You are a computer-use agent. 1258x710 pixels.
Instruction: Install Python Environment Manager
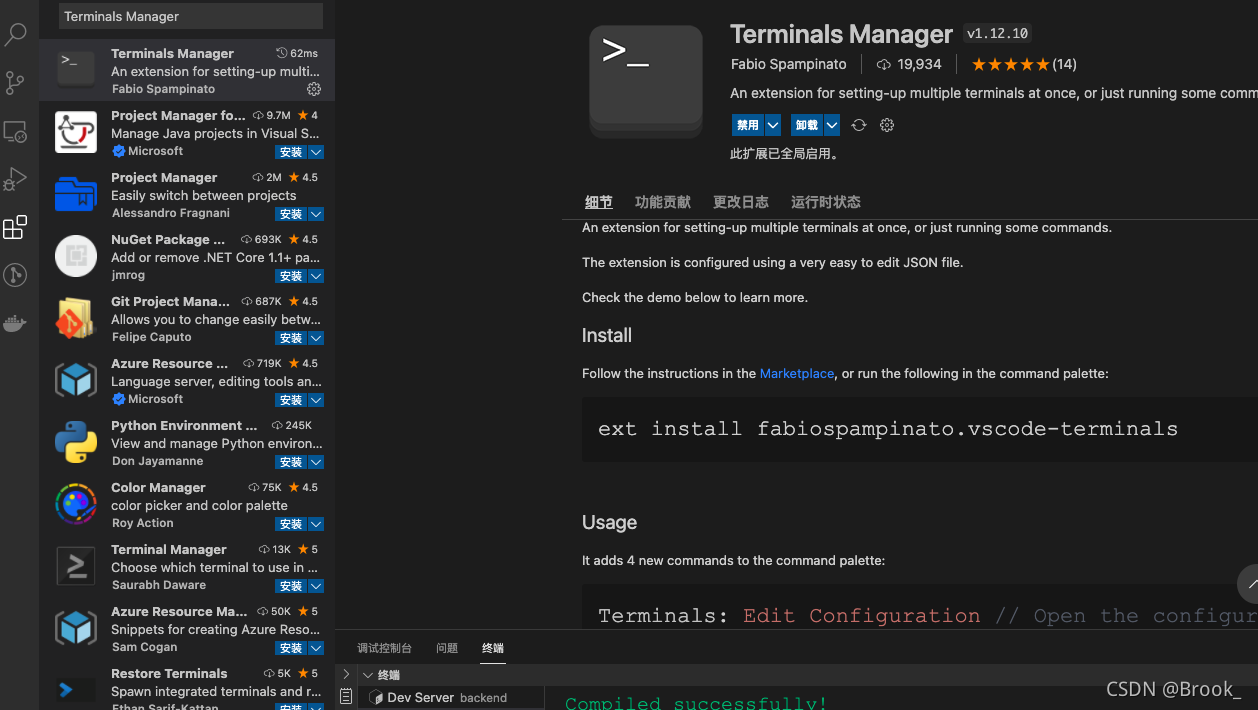pos(291,462)
